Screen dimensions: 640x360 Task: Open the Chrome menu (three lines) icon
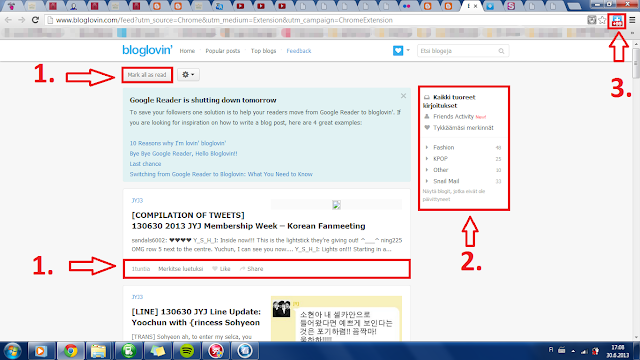632,20
